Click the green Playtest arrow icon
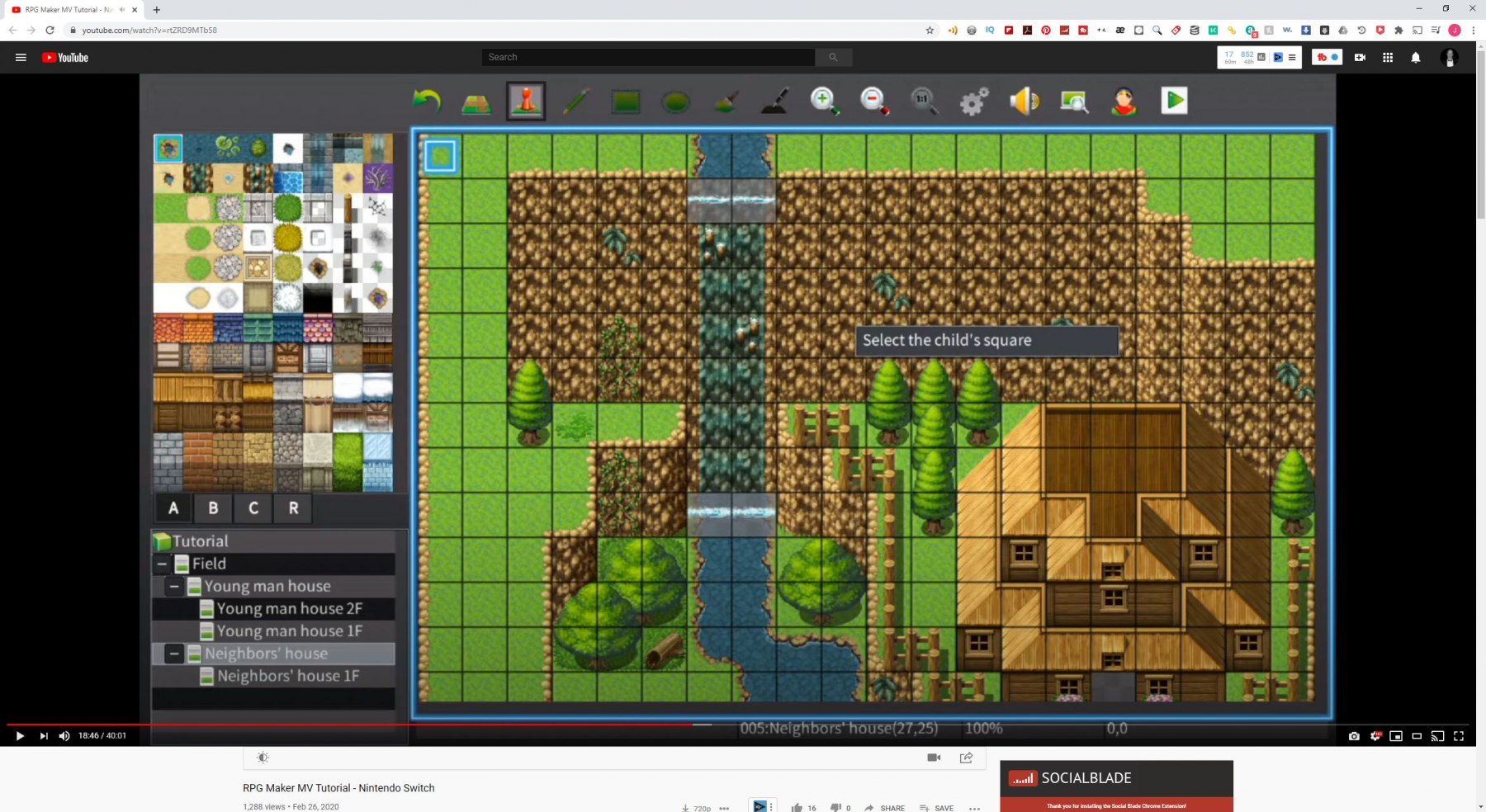 pos(1174,101)
